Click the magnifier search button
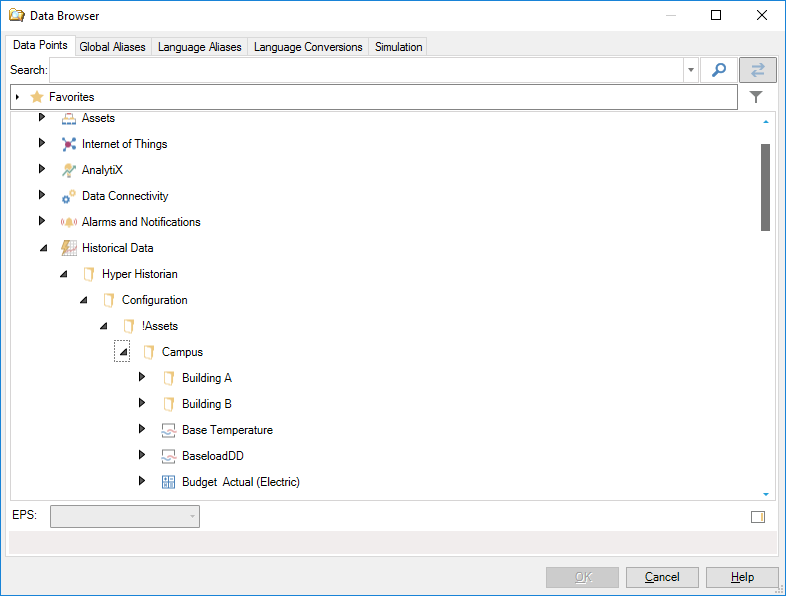 (x=718, y=70)
